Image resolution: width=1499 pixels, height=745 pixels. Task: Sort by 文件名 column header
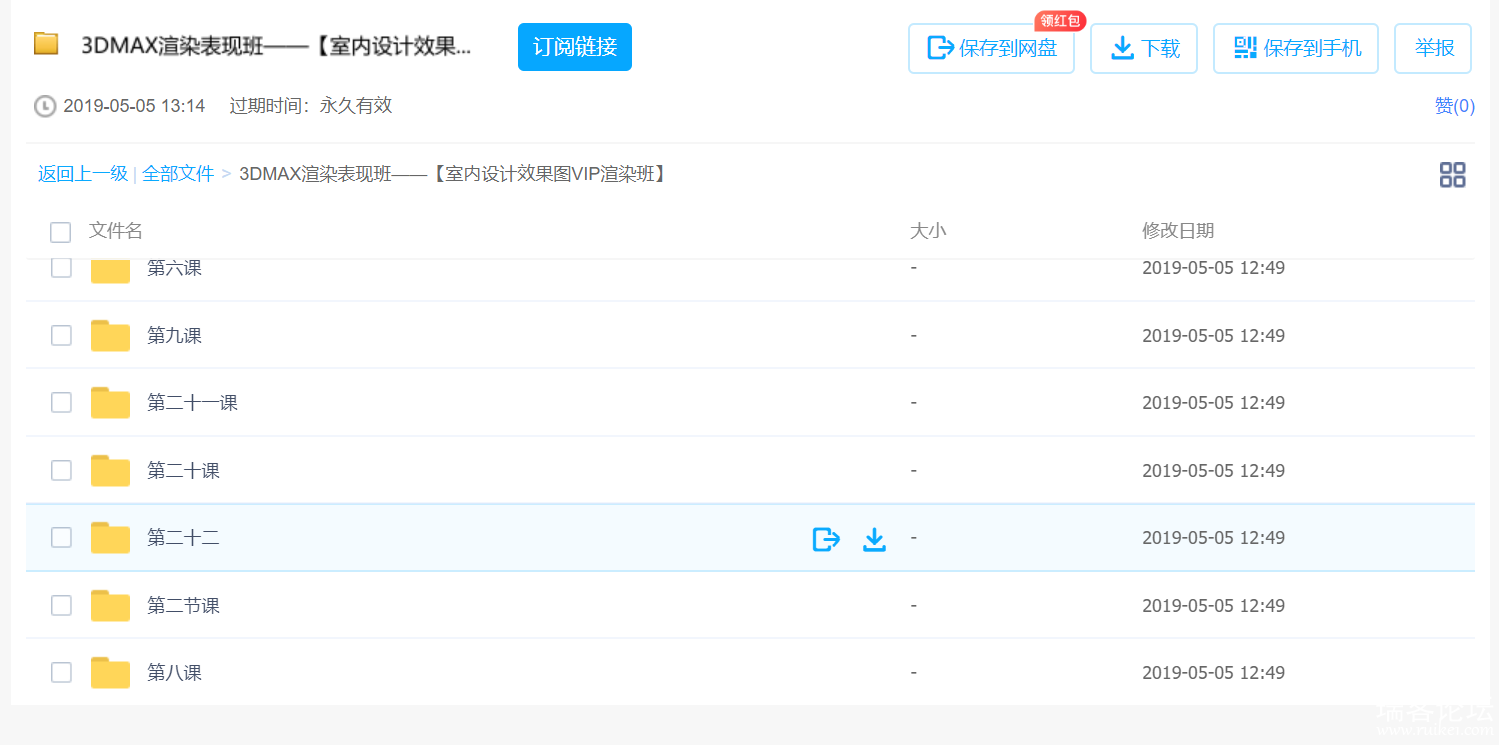point(116,231)
